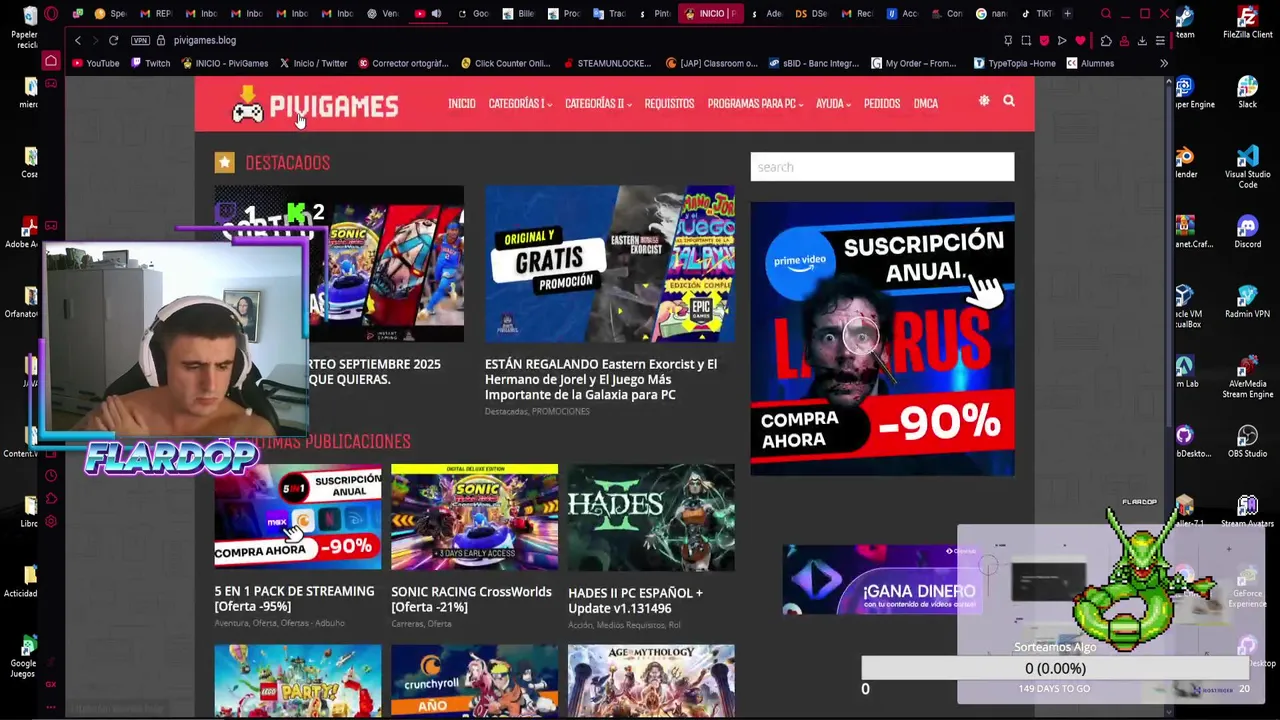Open the Destacadas category tag
1280x720 pixels.
506,412
